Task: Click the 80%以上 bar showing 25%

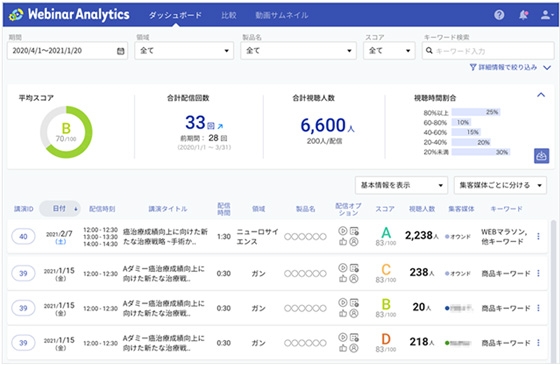Action: tap(476, 112)
